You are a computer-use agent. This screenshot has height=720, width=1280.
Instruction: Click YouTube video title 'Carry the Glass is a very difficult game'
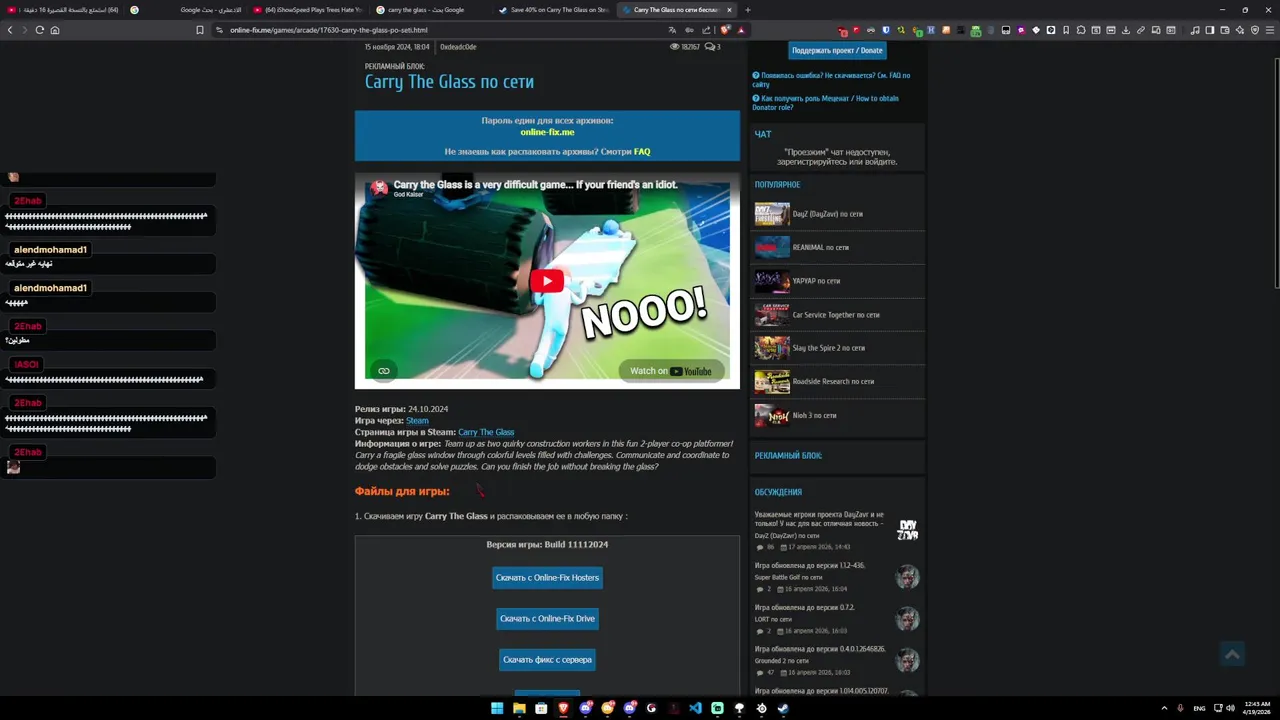click(535, 185)
